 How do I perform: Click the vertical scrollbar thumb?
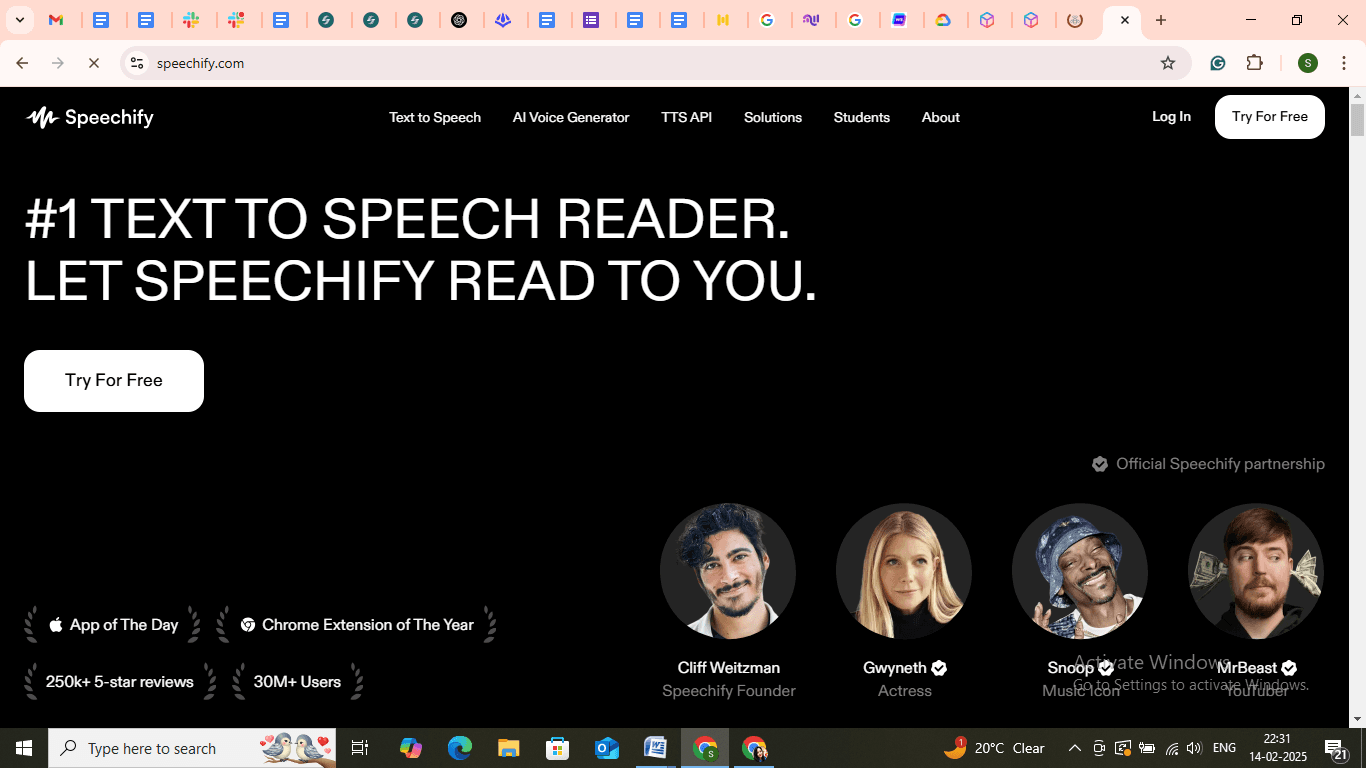coord(1357,120)
